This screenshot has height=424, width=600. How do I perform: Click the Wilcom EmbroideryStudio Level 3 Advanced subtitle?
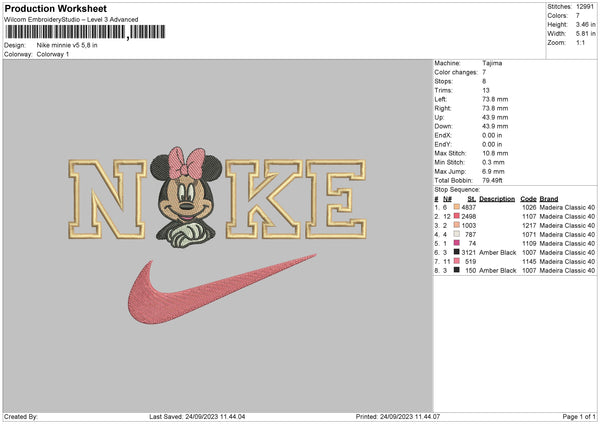click(71, 20)
